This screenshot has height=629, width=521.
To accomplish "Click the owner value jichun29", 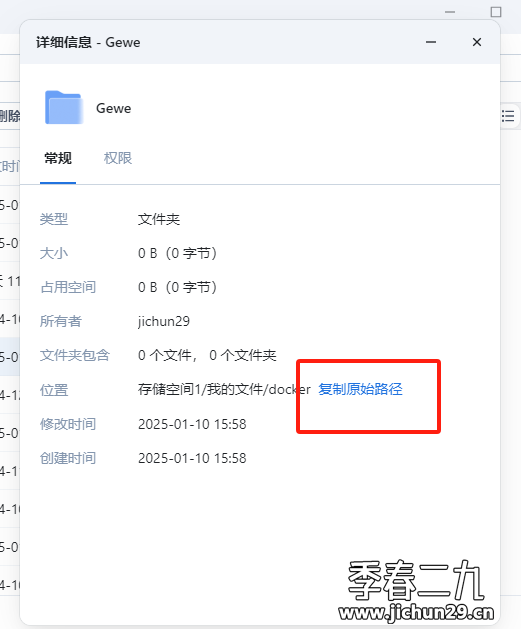I will pyautogui.click(x=164, y=321).
